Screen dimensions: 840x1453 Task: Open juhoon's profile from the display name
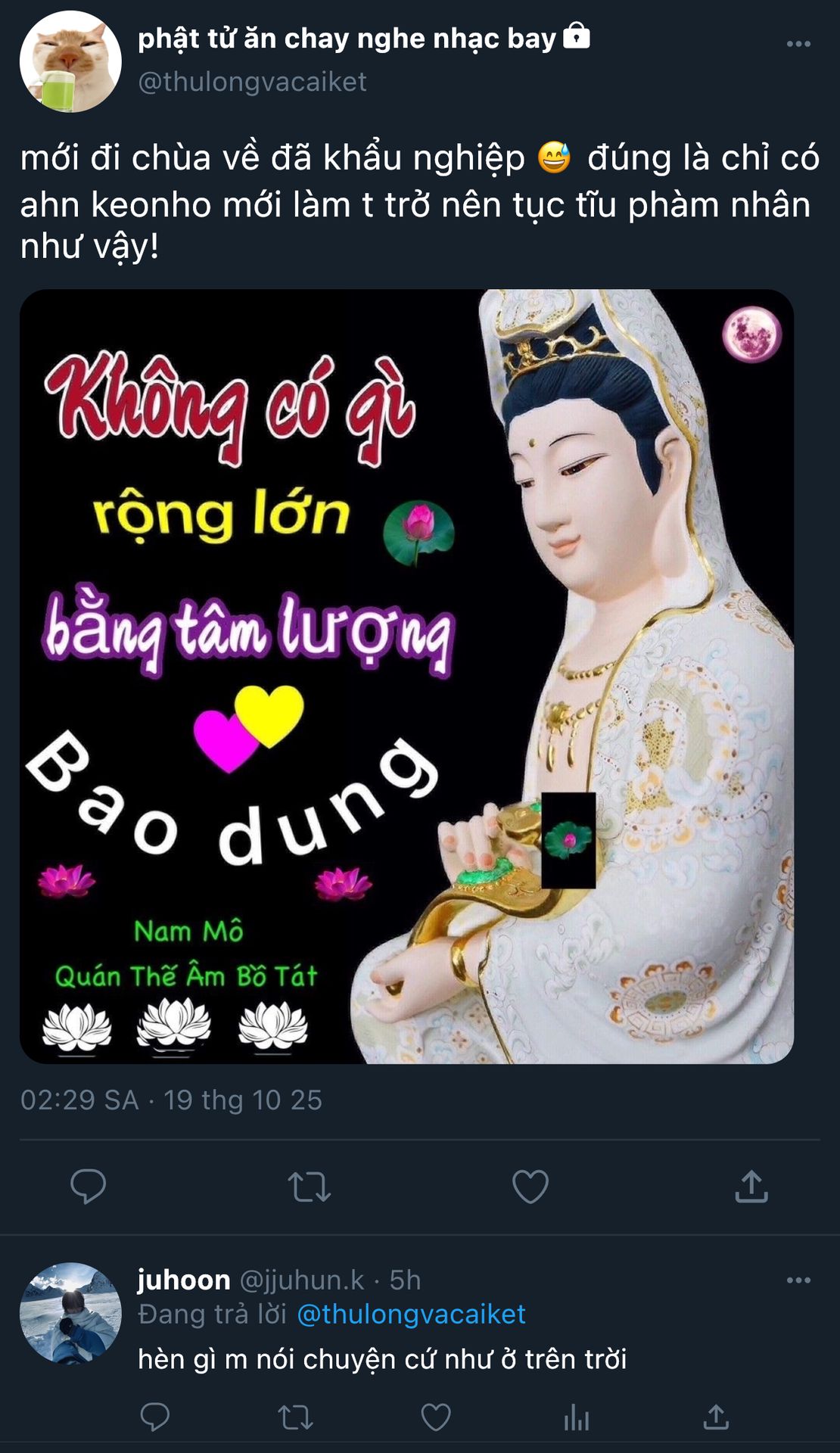(184, 1280)
